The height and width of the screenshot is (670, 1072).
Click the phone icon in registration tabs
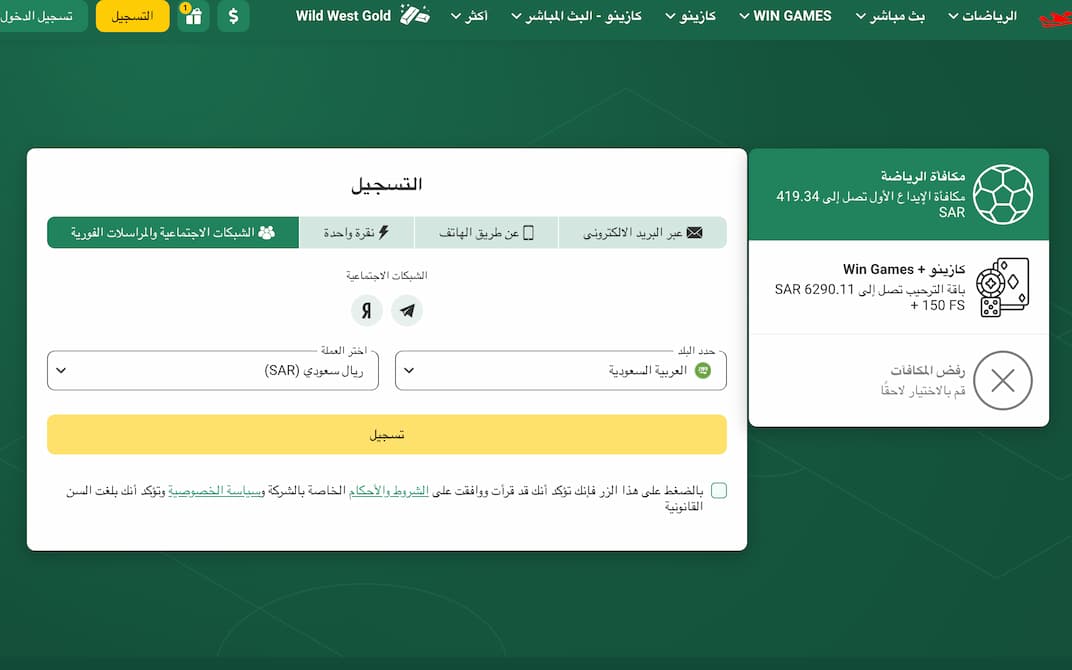click(528, 232)
